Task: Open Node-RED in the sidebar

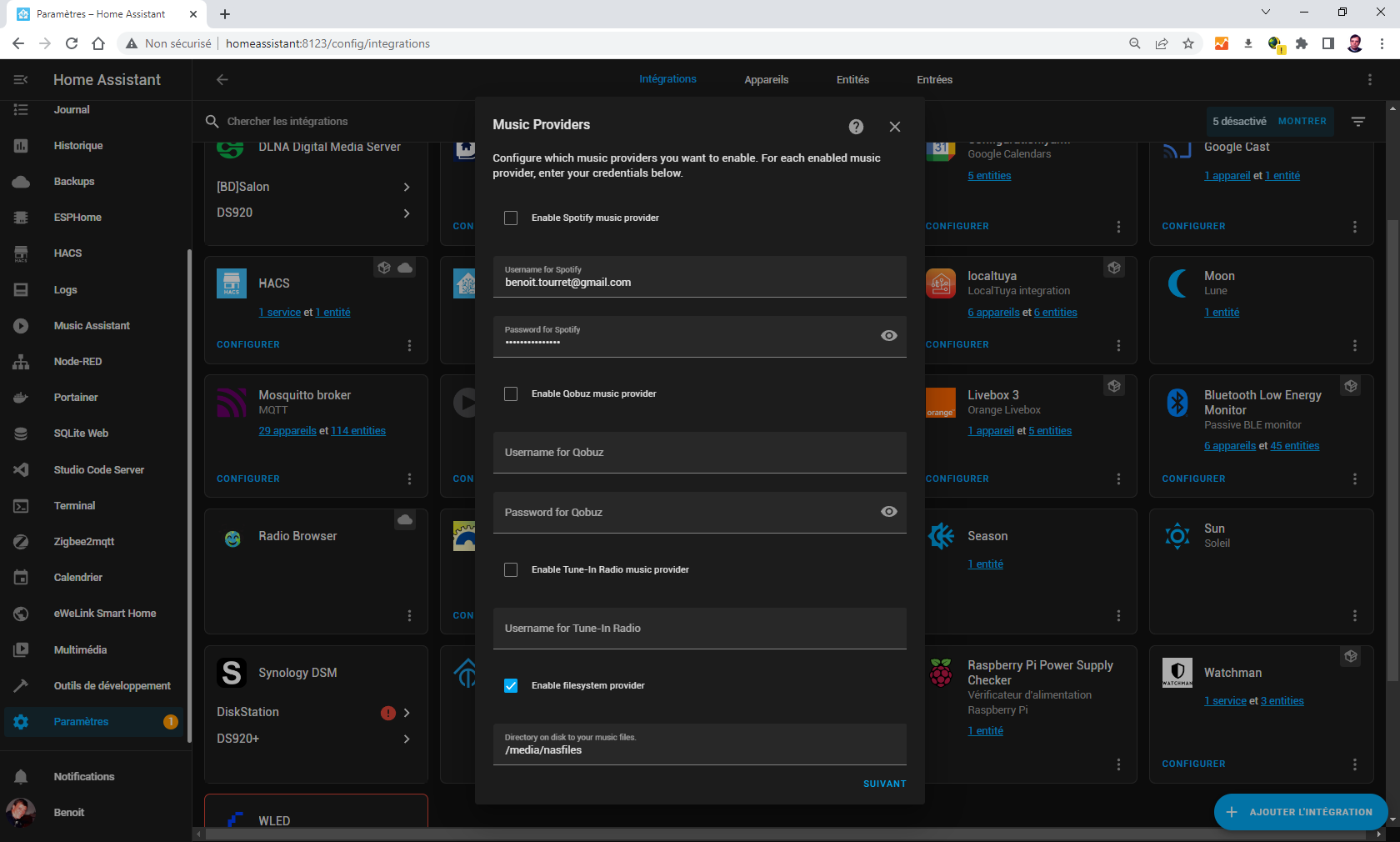Action: click(x=96, y=362)
